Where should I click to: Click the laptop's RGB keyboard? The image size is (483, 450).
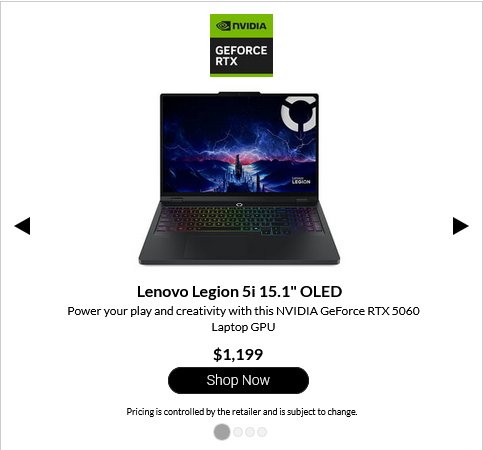(x=240, y=220)
